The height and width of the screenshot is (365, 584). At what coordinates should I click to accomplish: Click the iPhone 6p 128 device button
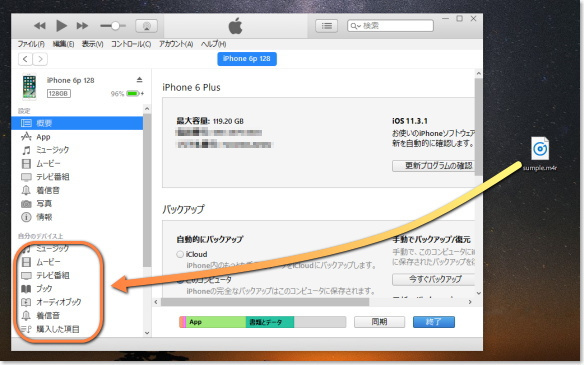point(247,58)
